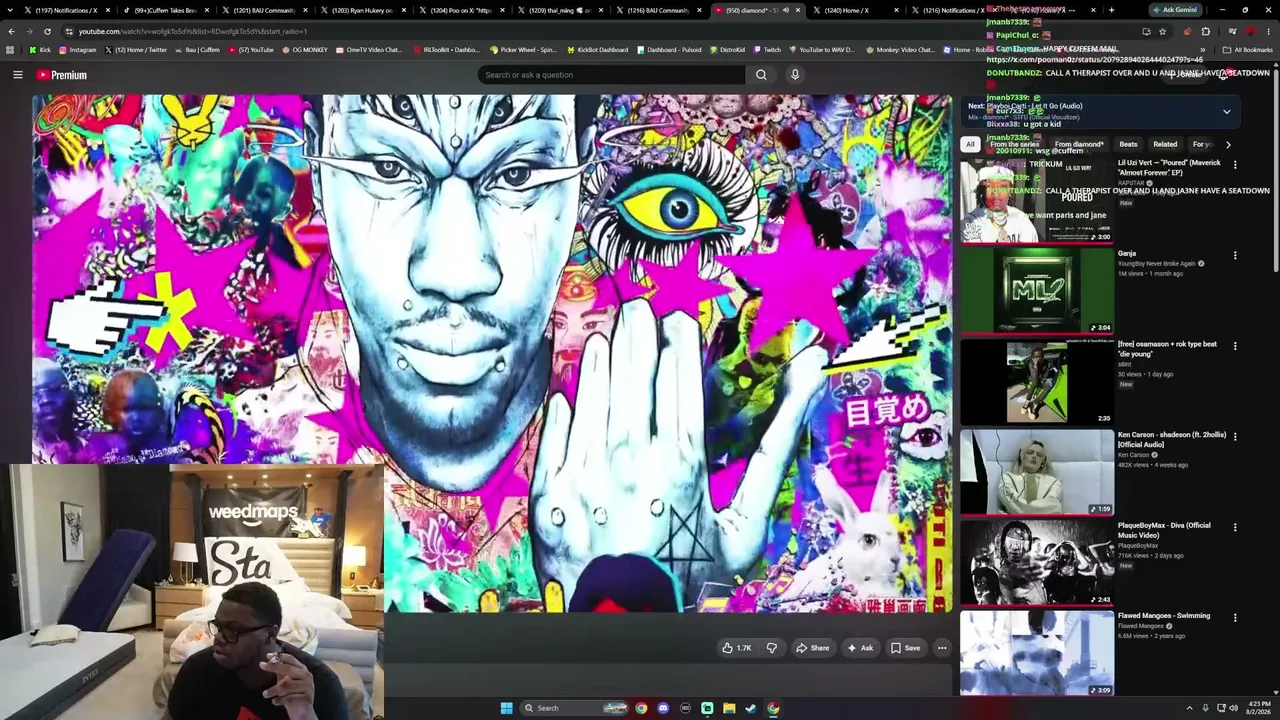Open the volume control in system tray
The width and height of the screenshot is (1280, 720).
coord(1232,708)
